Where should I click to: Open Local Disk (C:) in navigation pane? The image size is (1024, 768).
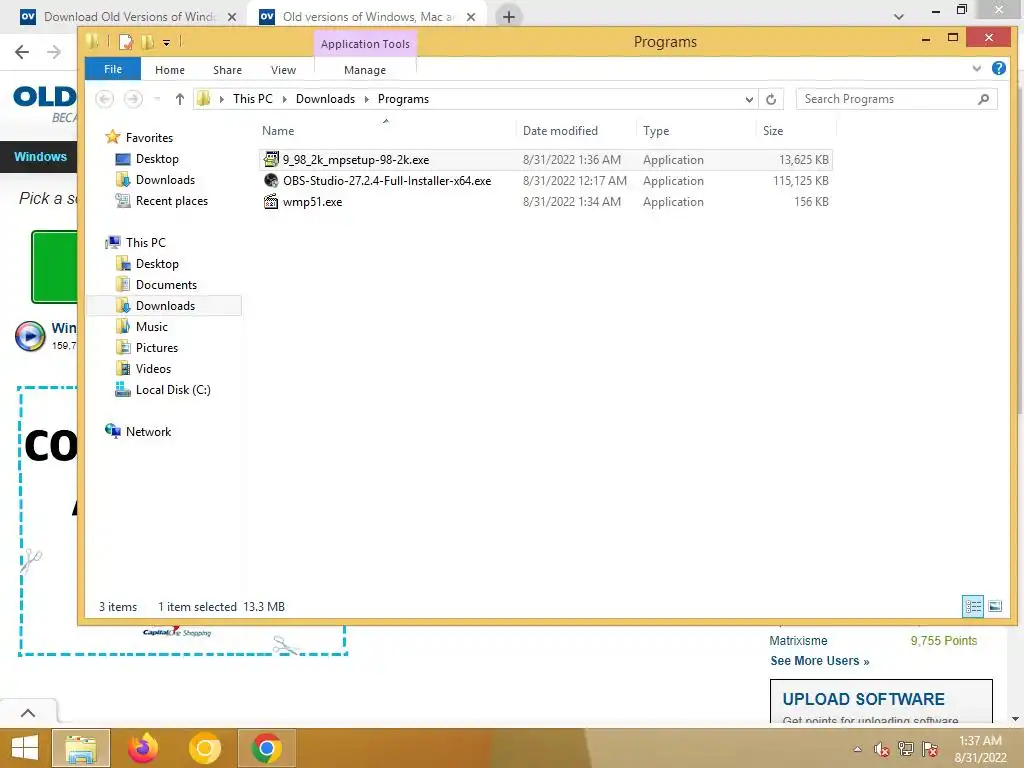(x=173, y=390)
